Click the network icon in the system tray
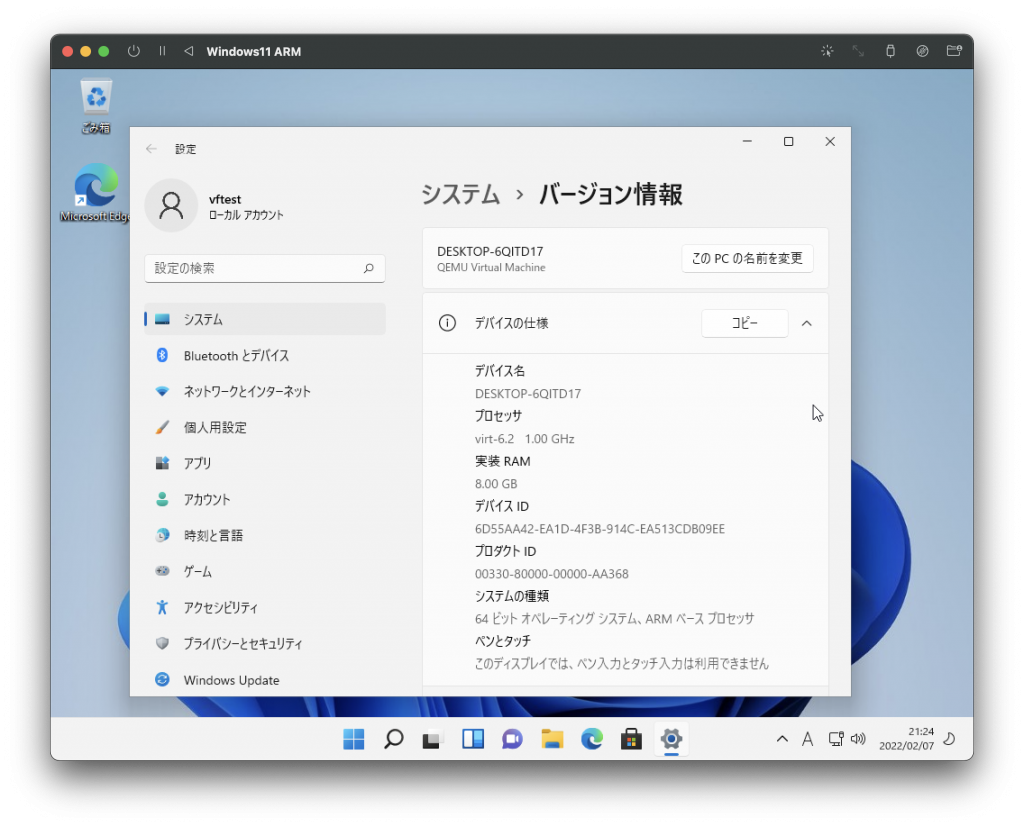1024x827 pixels. click(x=835, y=739)
